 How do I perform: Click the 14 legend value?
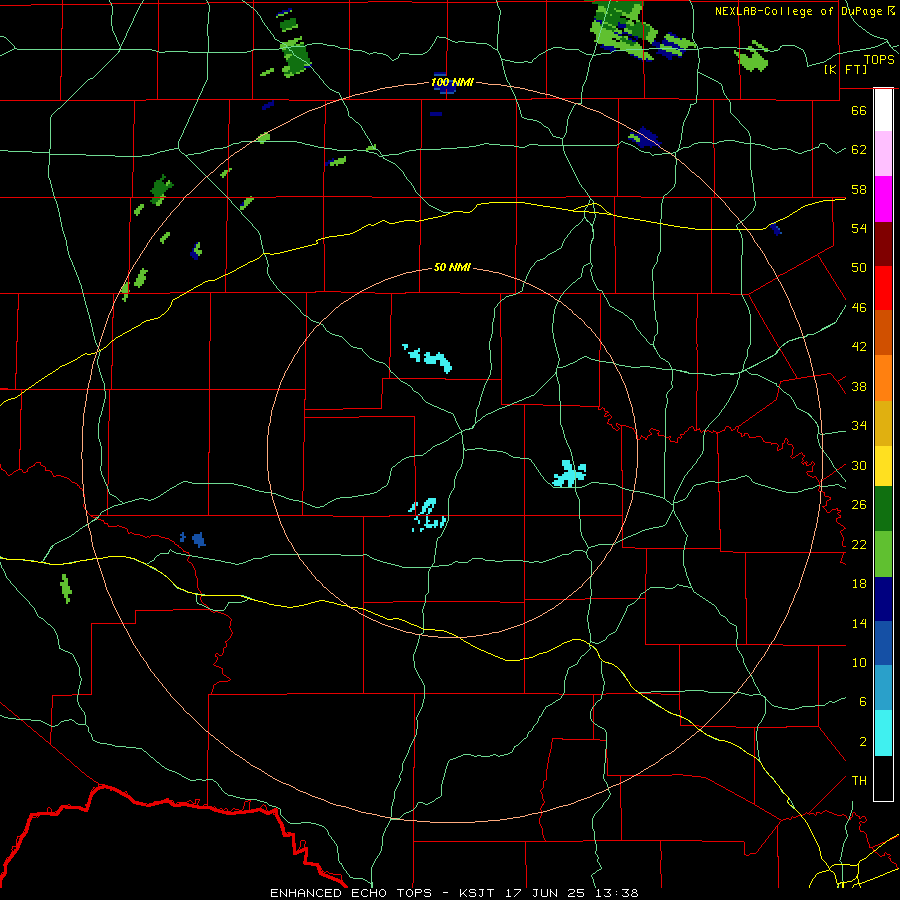(859, 623)
